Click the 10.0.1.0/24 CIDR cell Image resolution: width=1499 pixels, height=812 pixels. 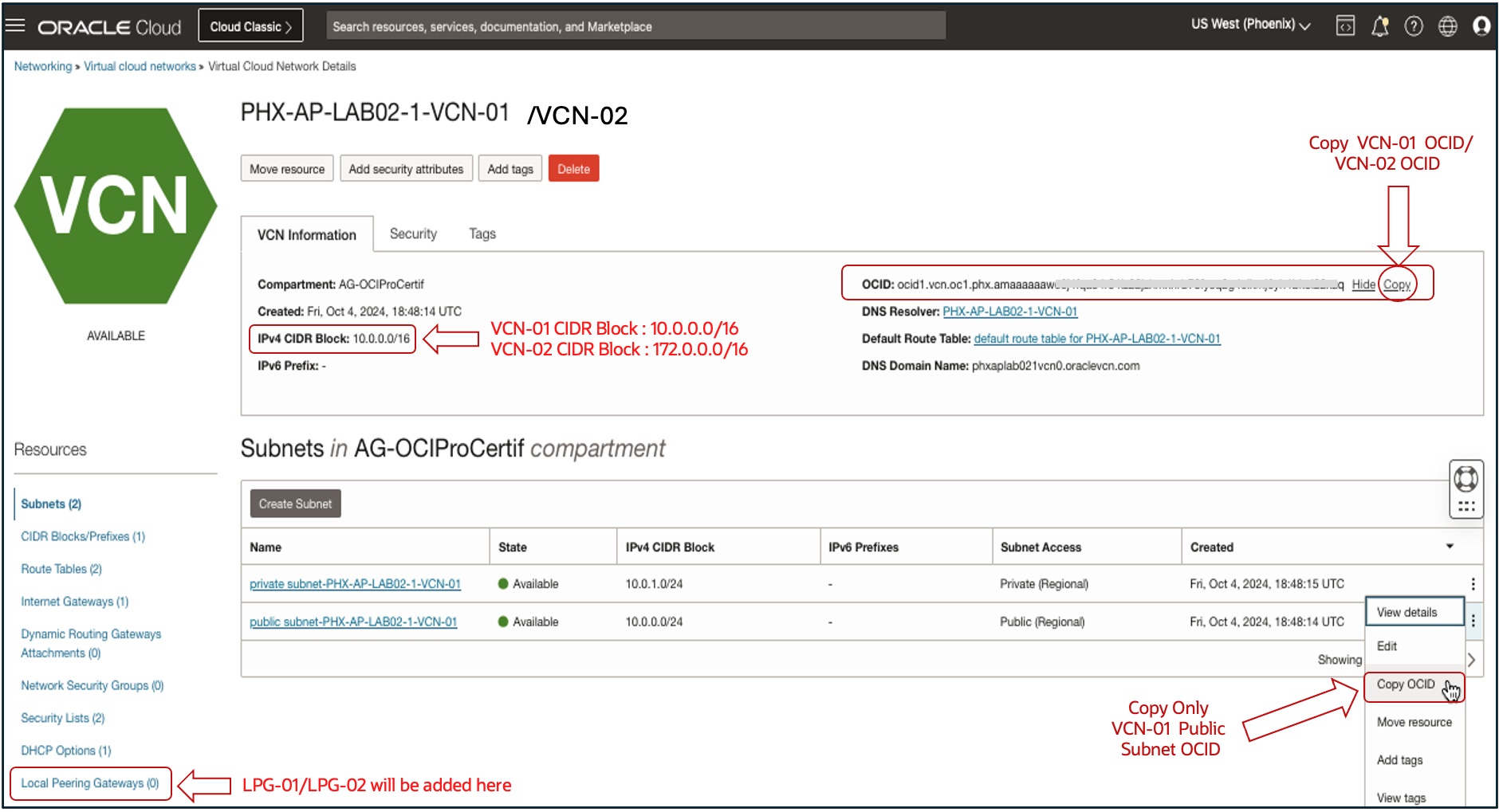[x=654, y=584]
